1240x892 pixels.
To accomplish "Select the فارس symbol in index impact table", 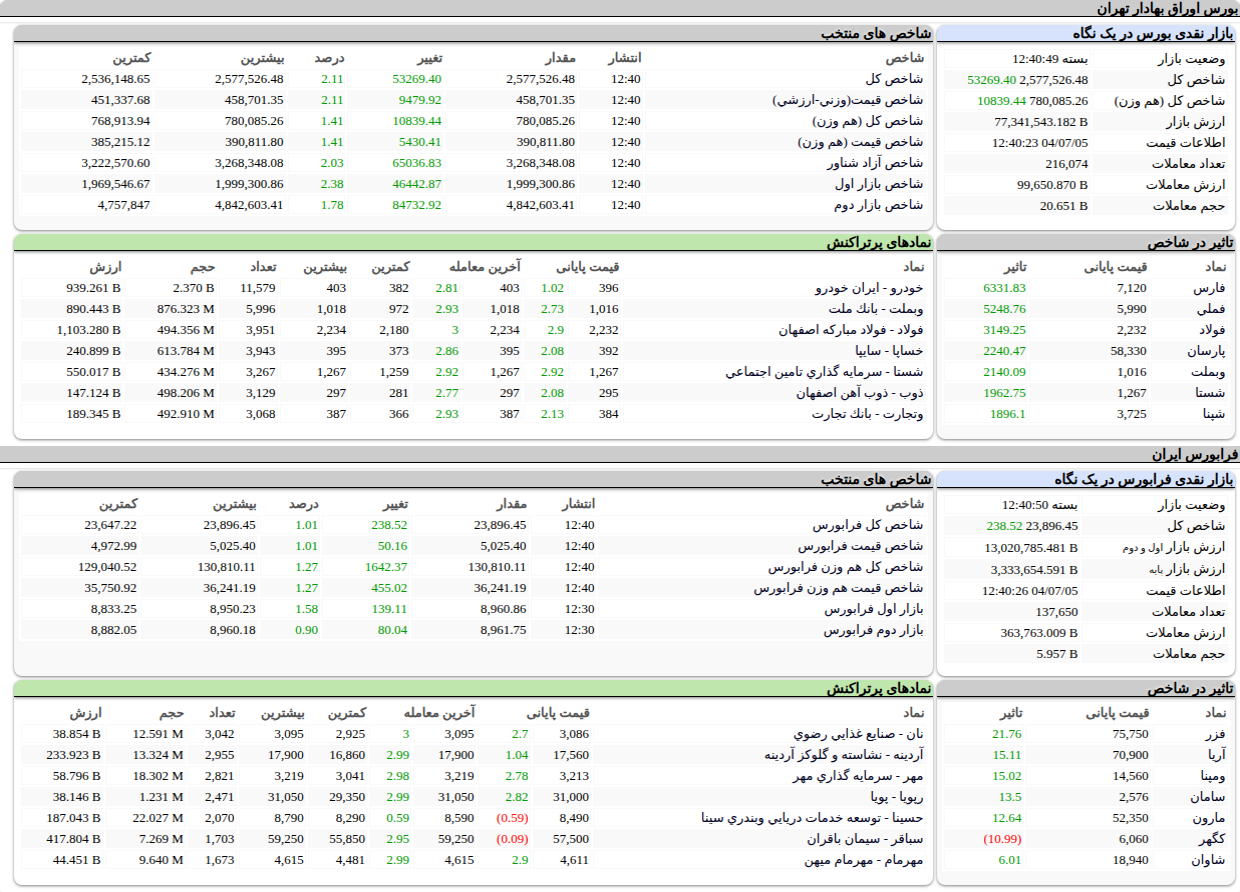I will point(1210,288).
